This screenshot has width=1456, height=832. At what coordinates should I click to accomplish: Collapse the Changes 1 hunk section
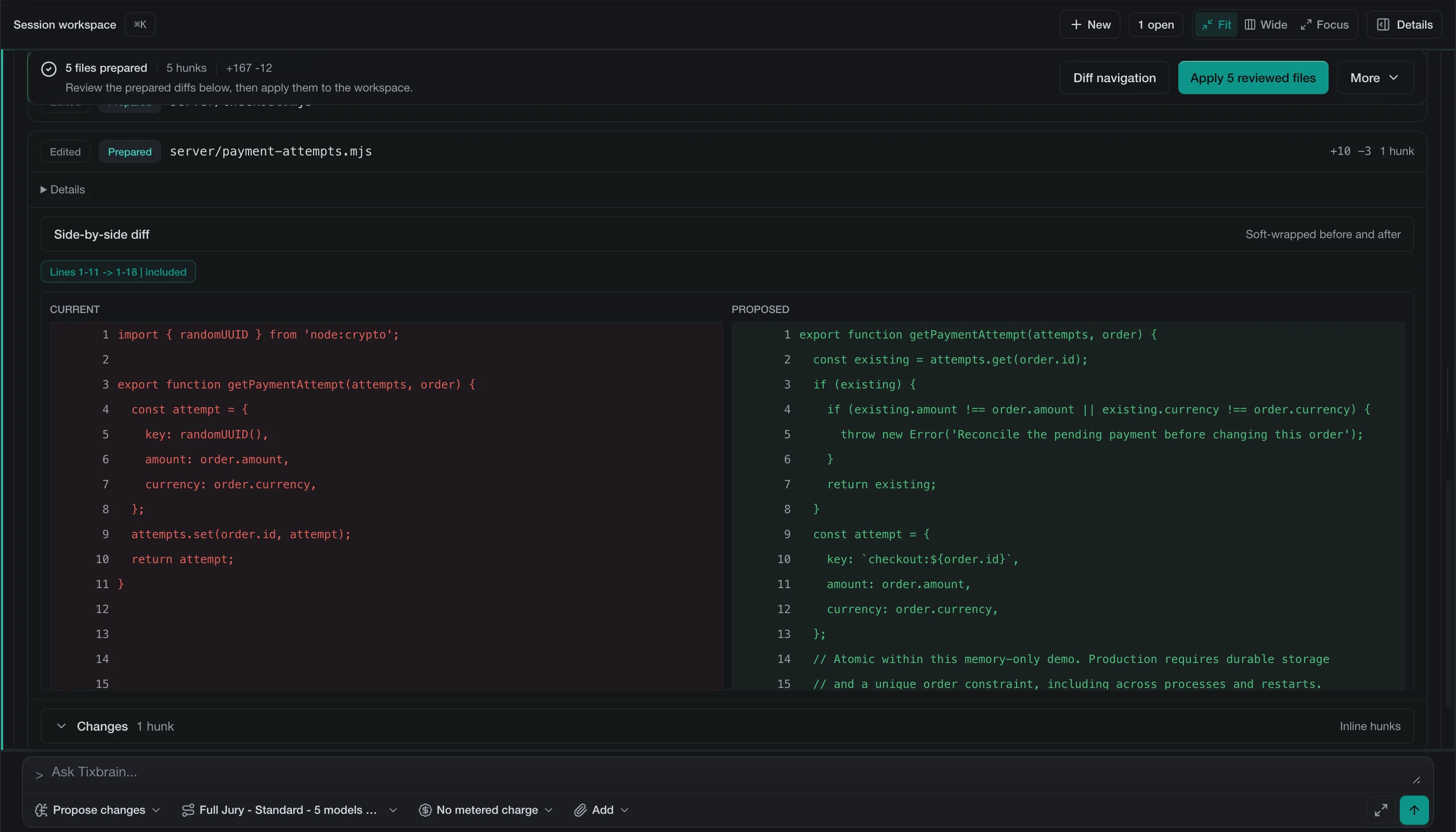click(x=61, y=726)
